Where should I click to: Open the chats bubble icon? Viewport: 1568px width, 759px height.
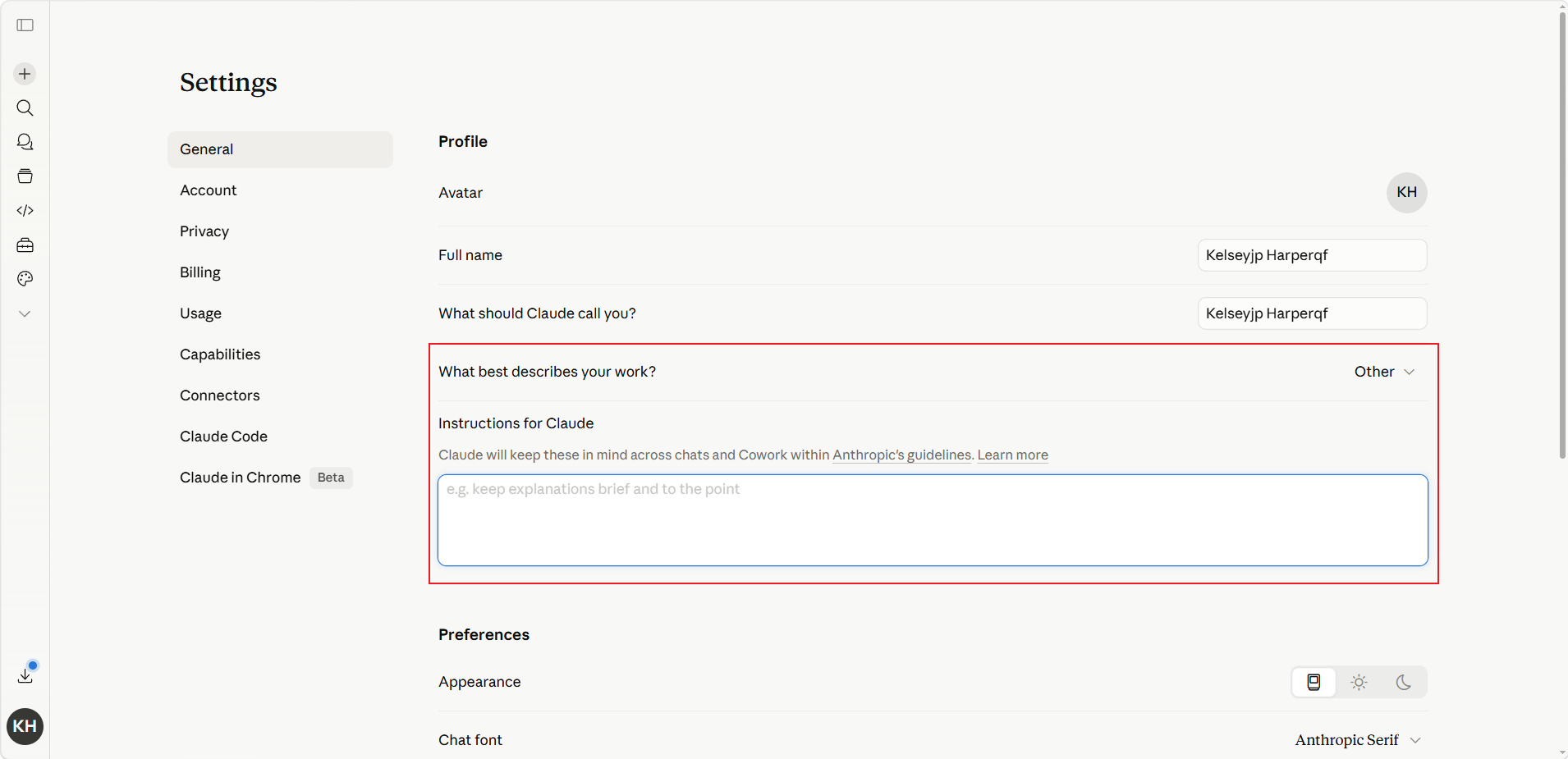[x=25, y=142]
